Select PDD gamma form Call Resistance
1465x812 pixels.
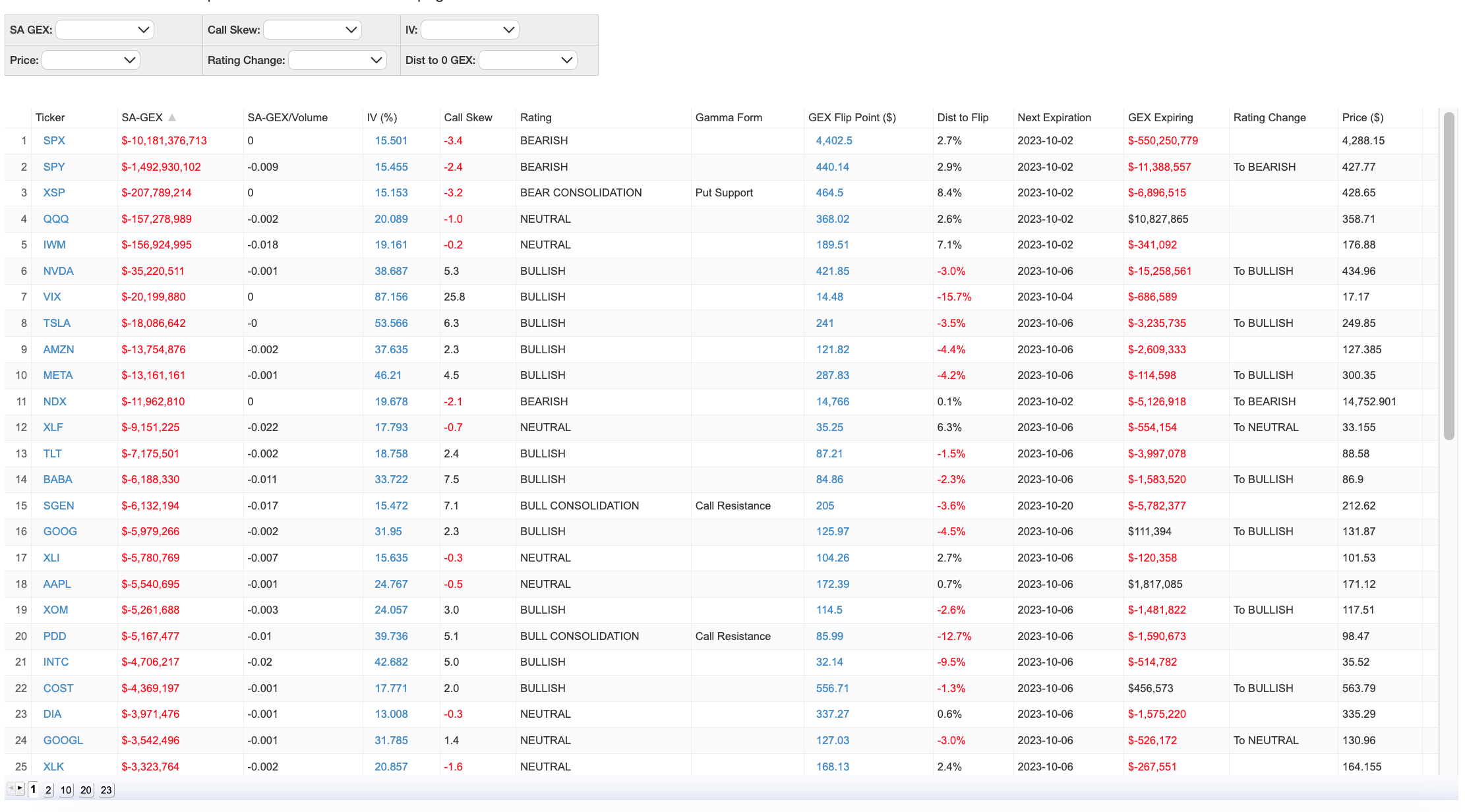732,636
